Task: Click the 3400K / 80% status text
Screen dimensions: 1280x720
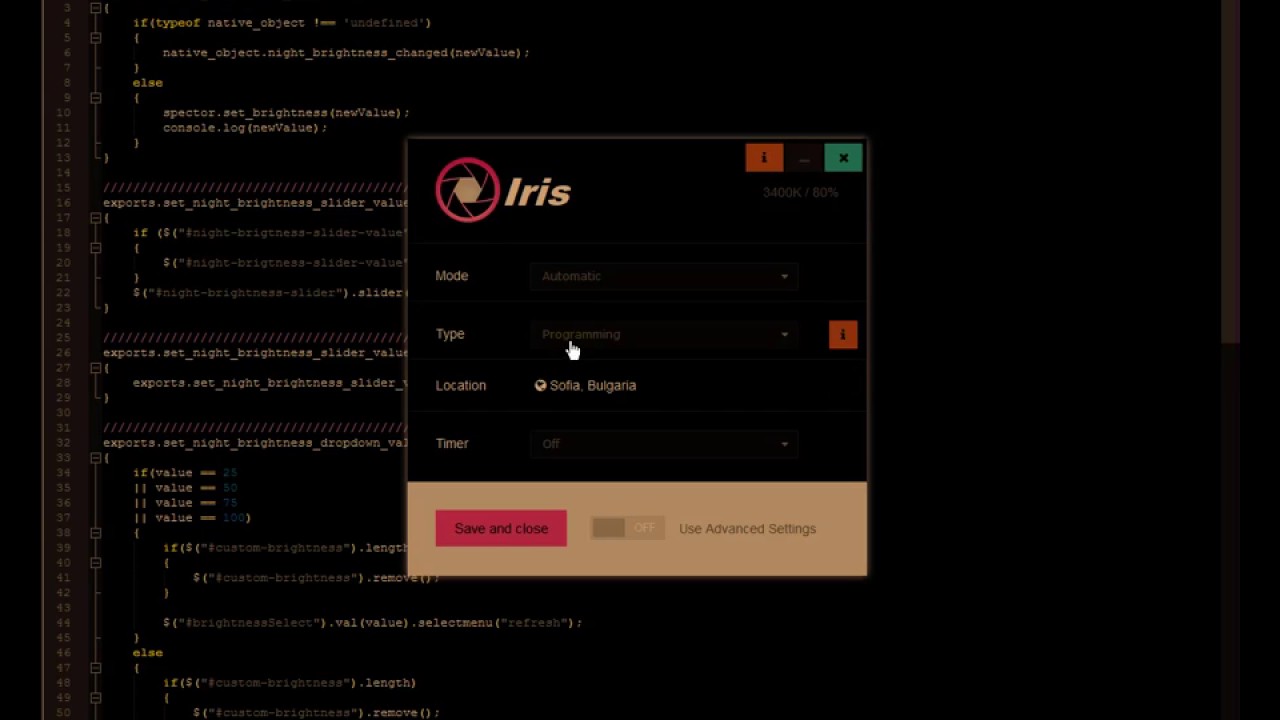Action: pyautogui.click(x=800, y=192)
